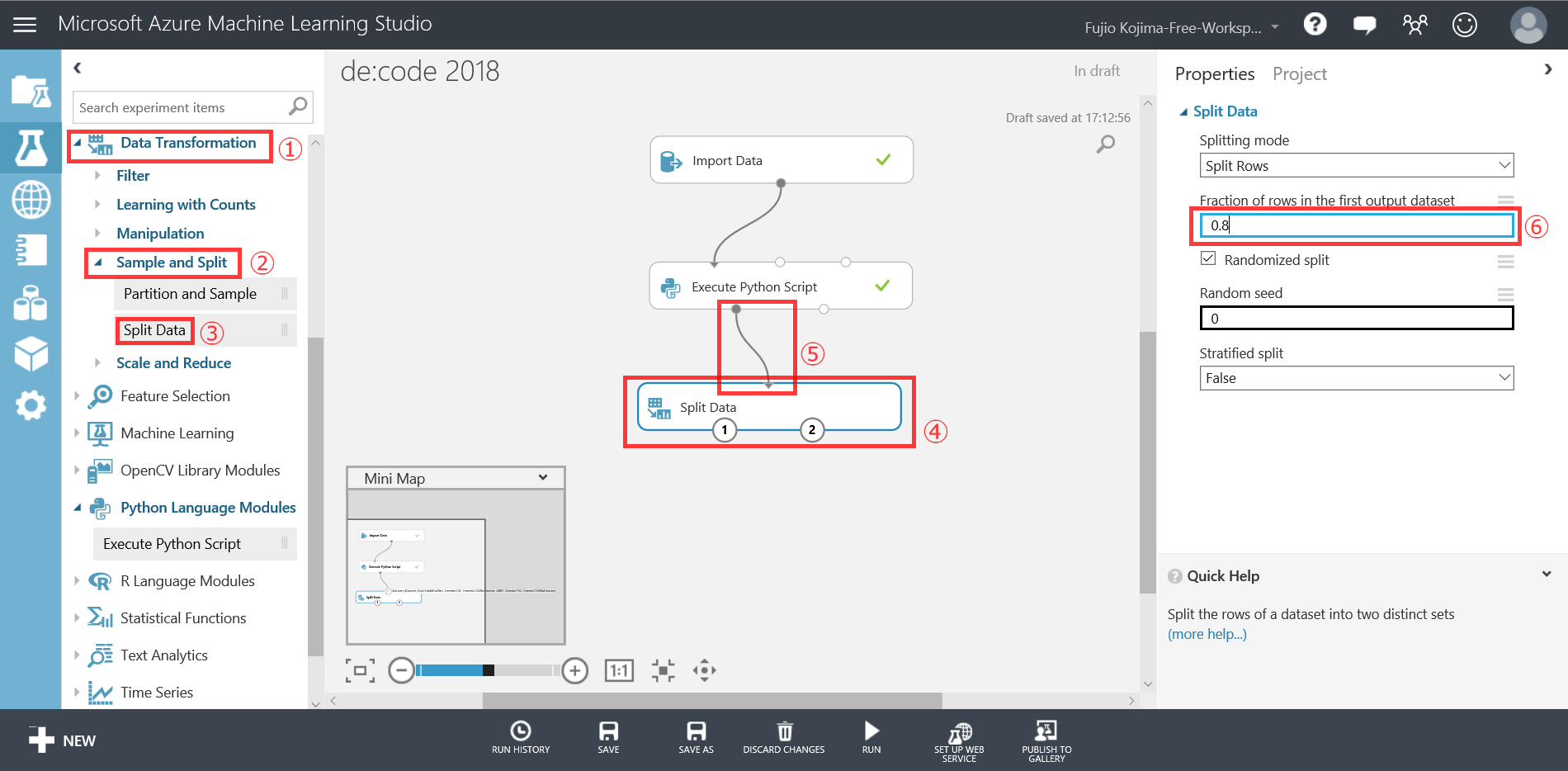Select the Execute Python Script palette module
The width and height of the screenshot is (1568, 771).
[195, 544]
